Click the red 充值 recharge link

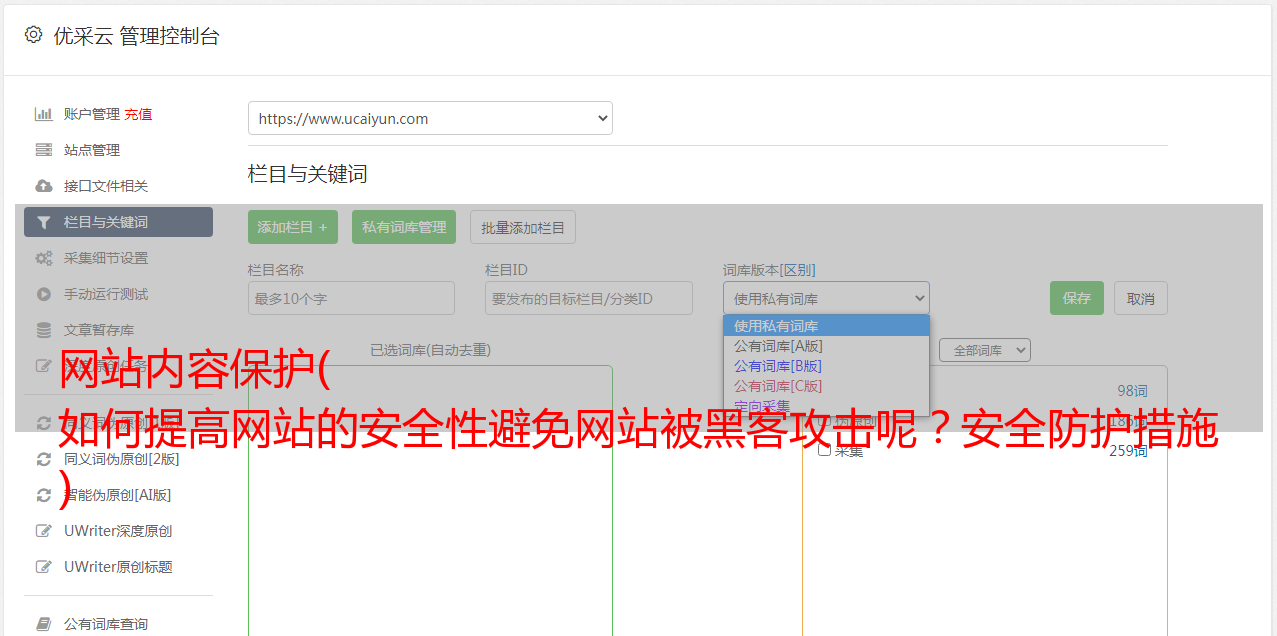pyautogui.click(x=138, y=114)
